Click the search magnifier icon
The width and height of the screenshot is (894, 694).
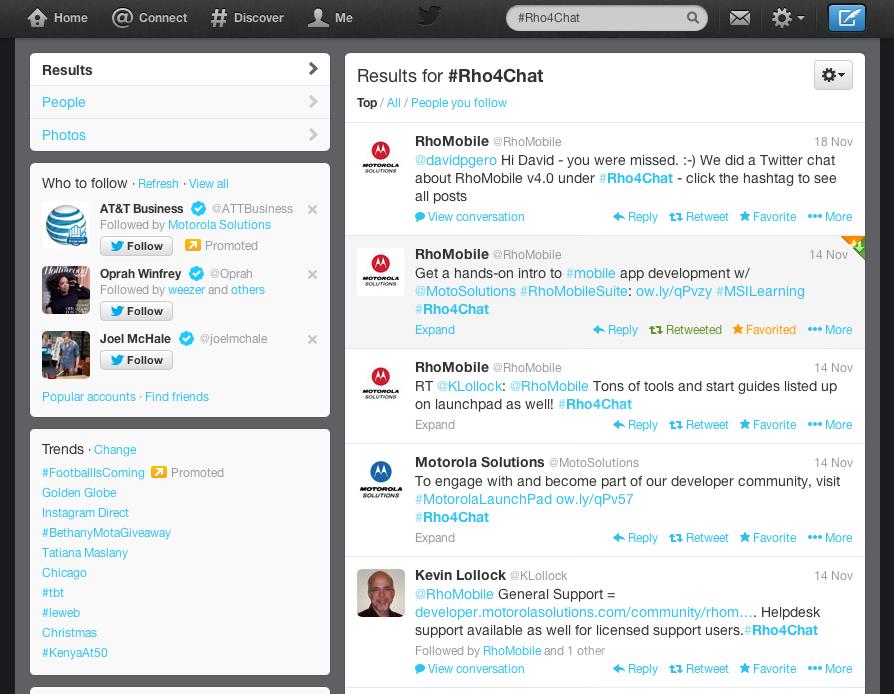tap(692, 18)
